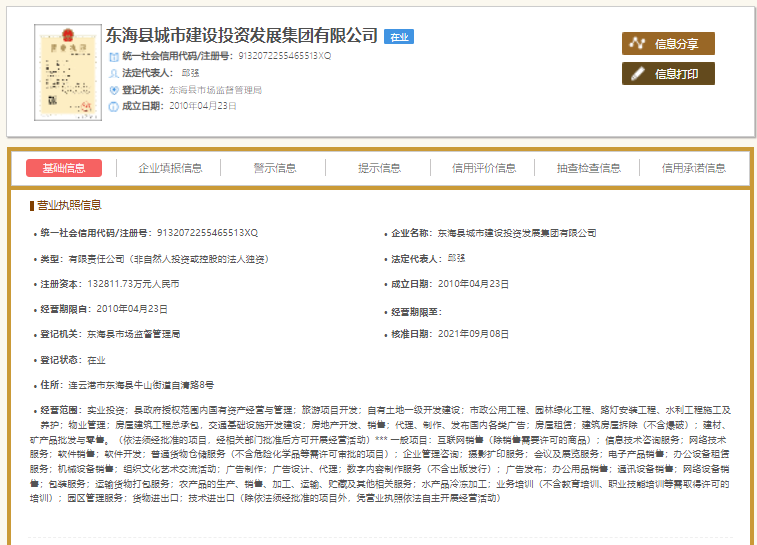Image resolution: width=757 pixels, height=545 pixels.
Task: Open the 抽查检查信息 tab
Action: 589,168
